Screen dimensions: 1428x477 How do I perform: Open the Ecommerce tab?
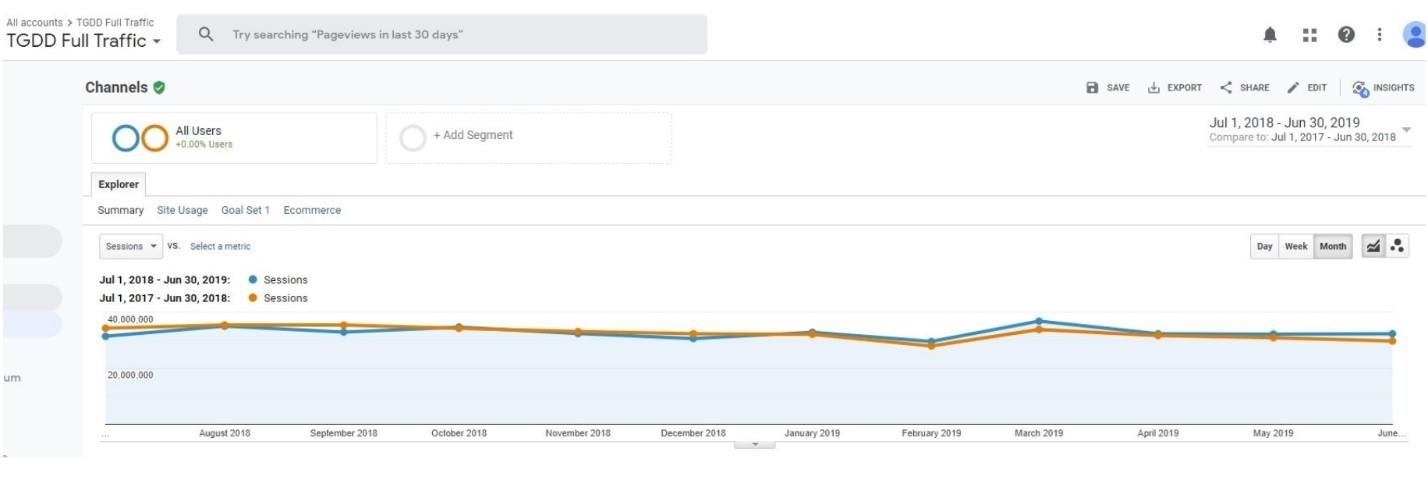coord(312,210)
